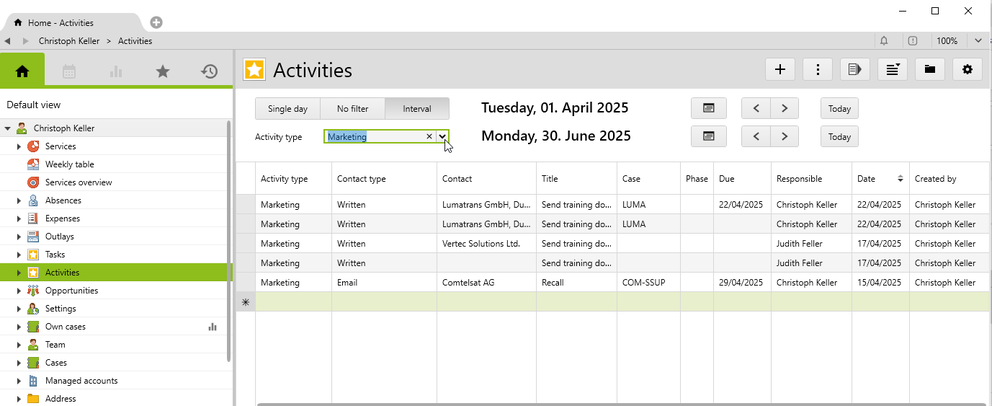Go to next day for end date
The image size is (992, 406).
pyautogui.click(x=784, y=136)
